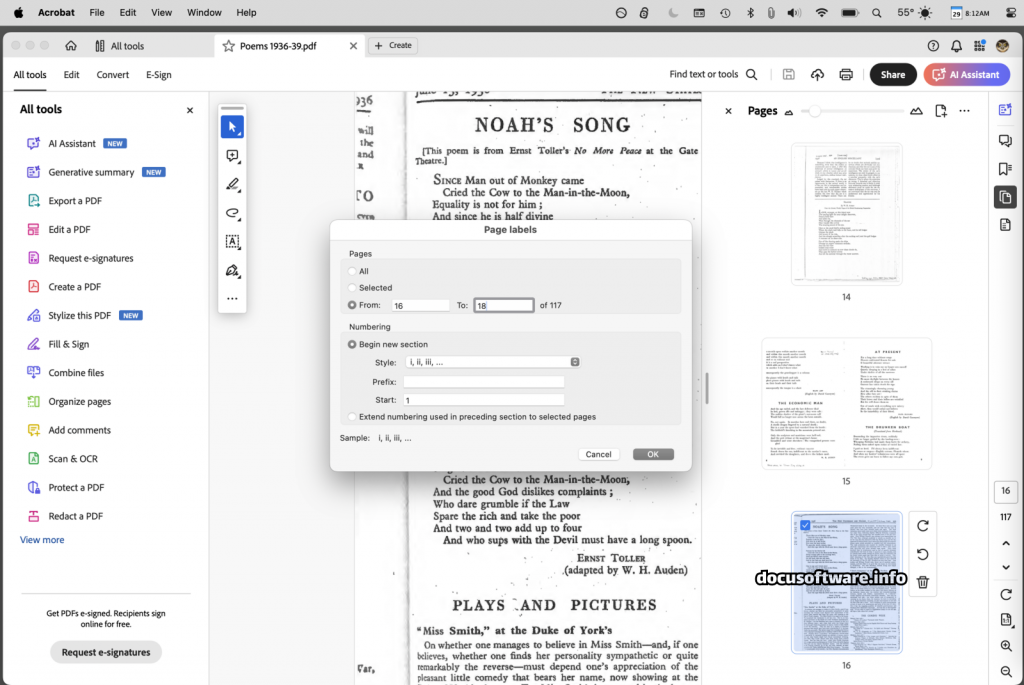Screen dimensions: 1024x685
Task: Select the highlighter pen tool
Action: [232, 184]
